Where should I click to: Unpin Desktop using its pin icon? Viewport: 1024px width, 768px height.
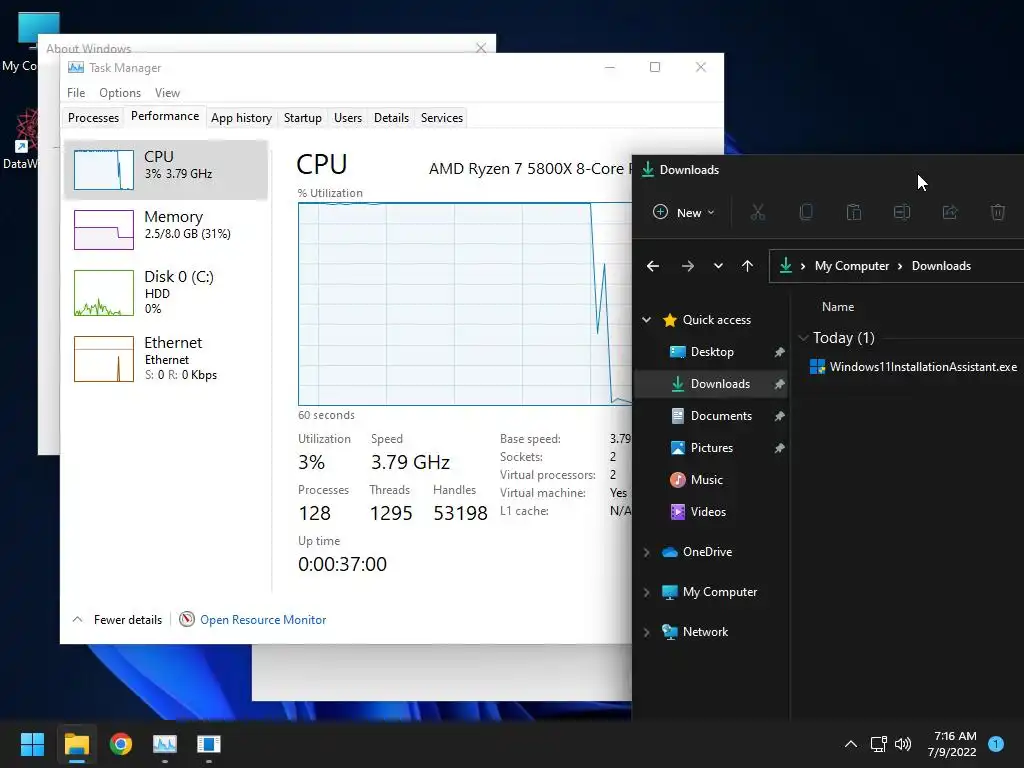click(x=779, y=352)
